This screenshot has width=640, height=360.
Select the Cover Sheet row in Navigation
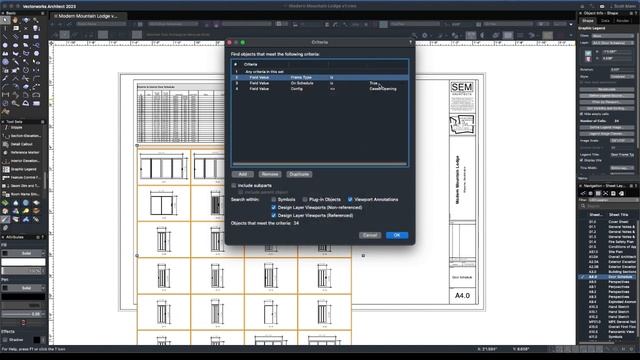[x=607, y=222]
